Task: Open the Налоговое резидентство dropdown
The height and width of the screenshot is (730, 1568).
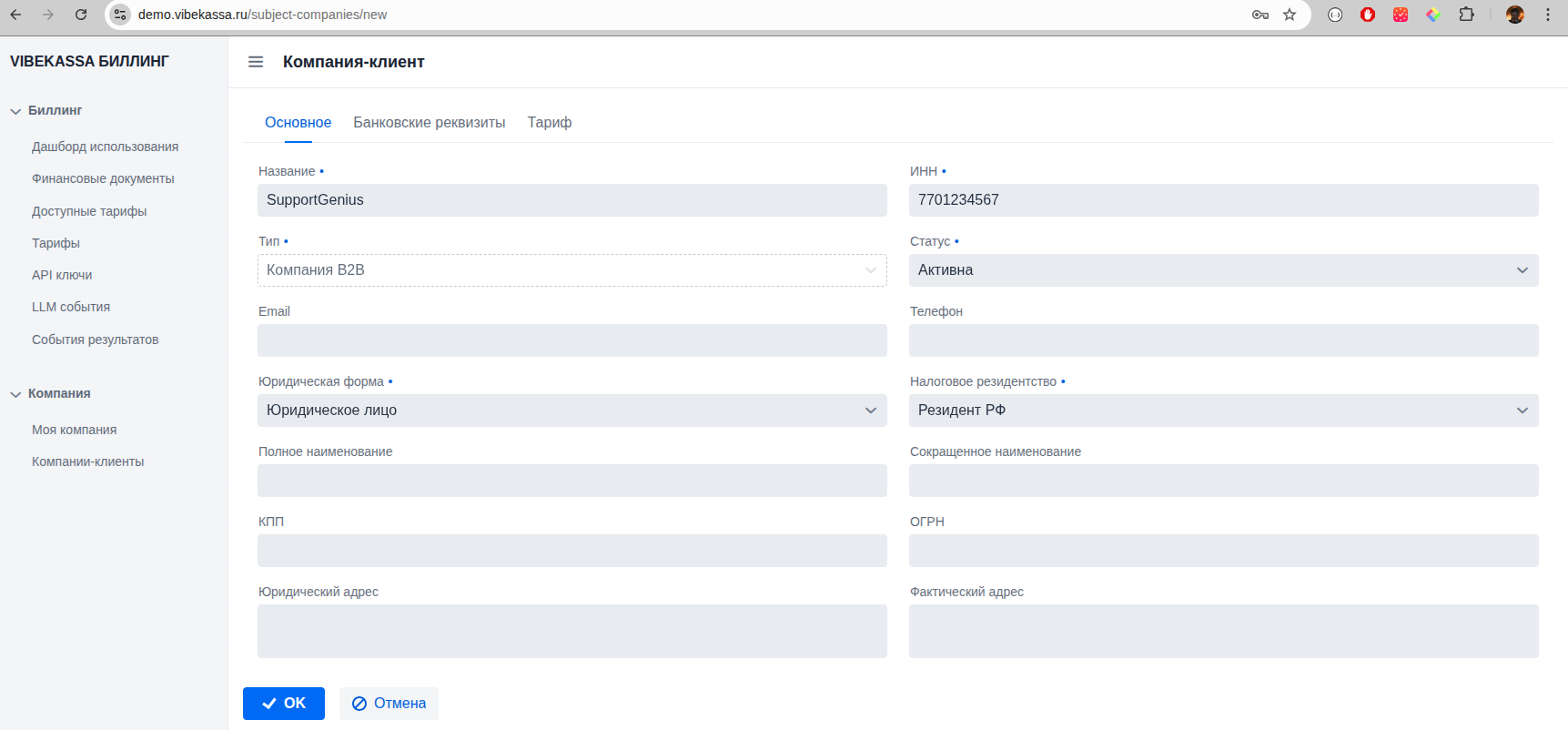Action: (x=1223, y=411)
